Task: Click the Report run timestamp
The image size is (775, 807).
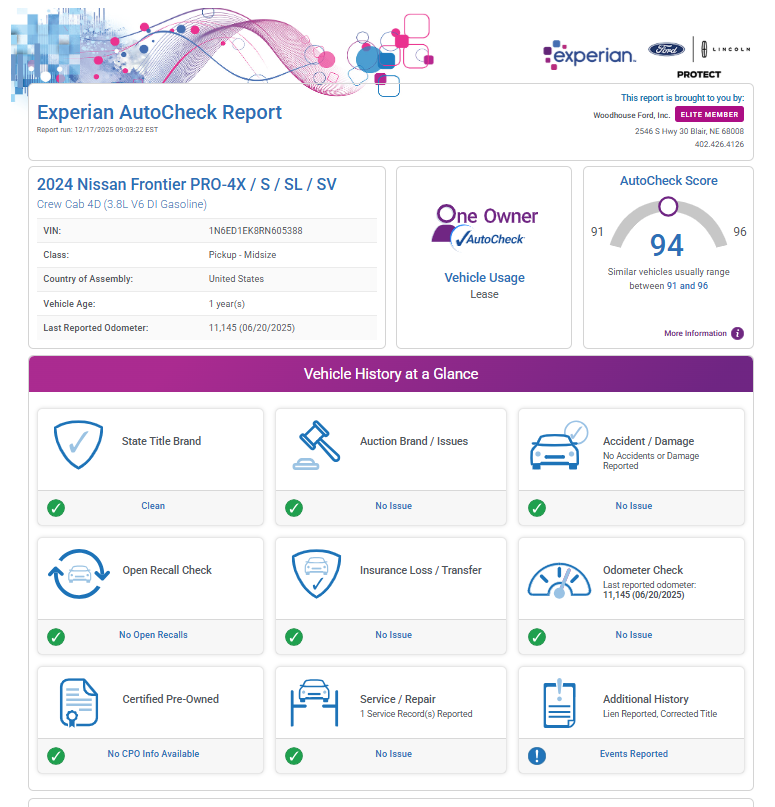Action: [97, 130]
